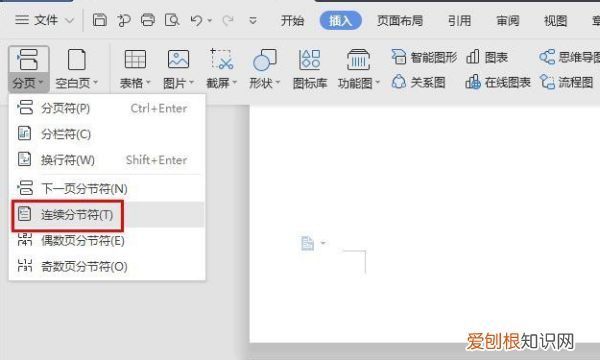This screenshot has width=600, height=360.
Task: Click the print icon in quick toolbar
Action: [x=148, y=20]
